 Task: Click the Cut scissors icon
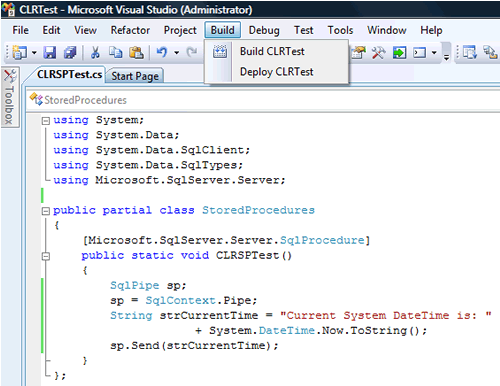coord(95,53)
